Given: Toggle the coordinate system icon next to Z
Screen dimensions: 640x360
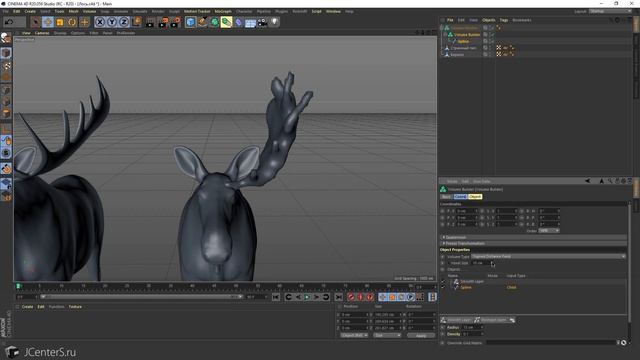Looking at the screenshot, I should pyautogui.click(x=136, y=22).
